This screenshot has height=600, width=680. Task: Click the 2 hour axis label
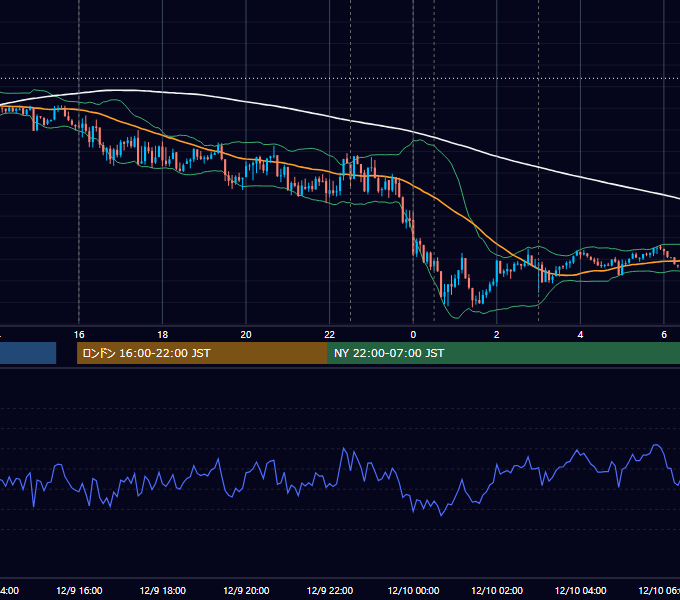click(x=497, y=335)
